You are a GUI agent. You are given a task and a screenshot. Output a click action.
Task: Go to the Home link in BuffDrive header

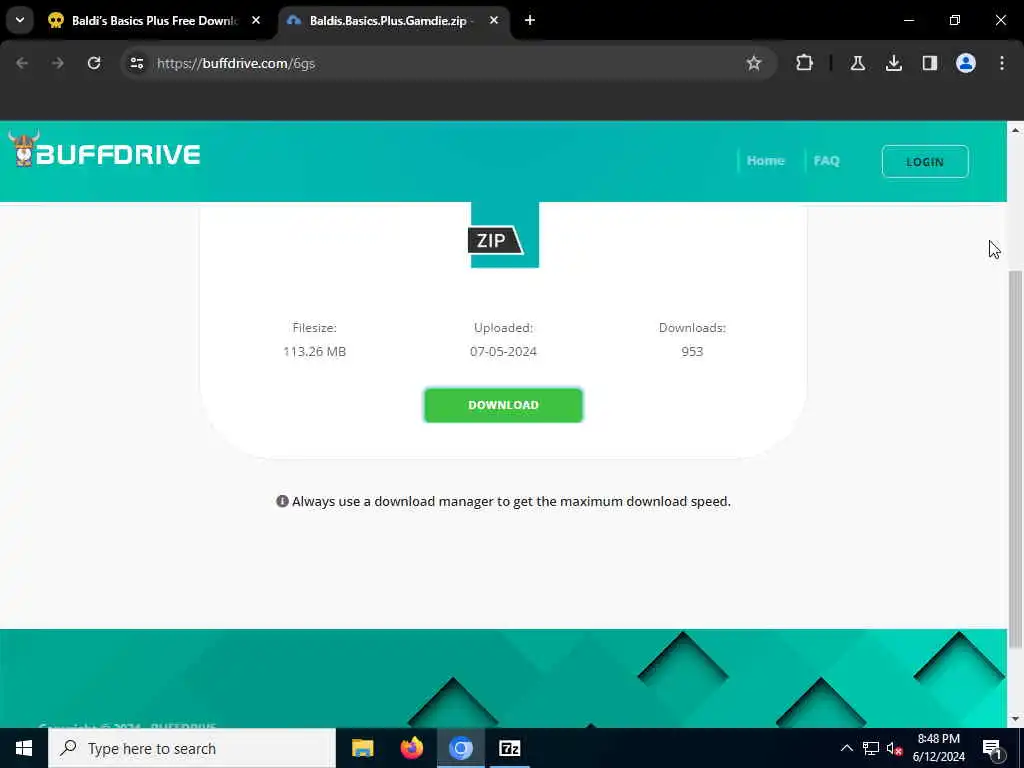click(765, 161)
